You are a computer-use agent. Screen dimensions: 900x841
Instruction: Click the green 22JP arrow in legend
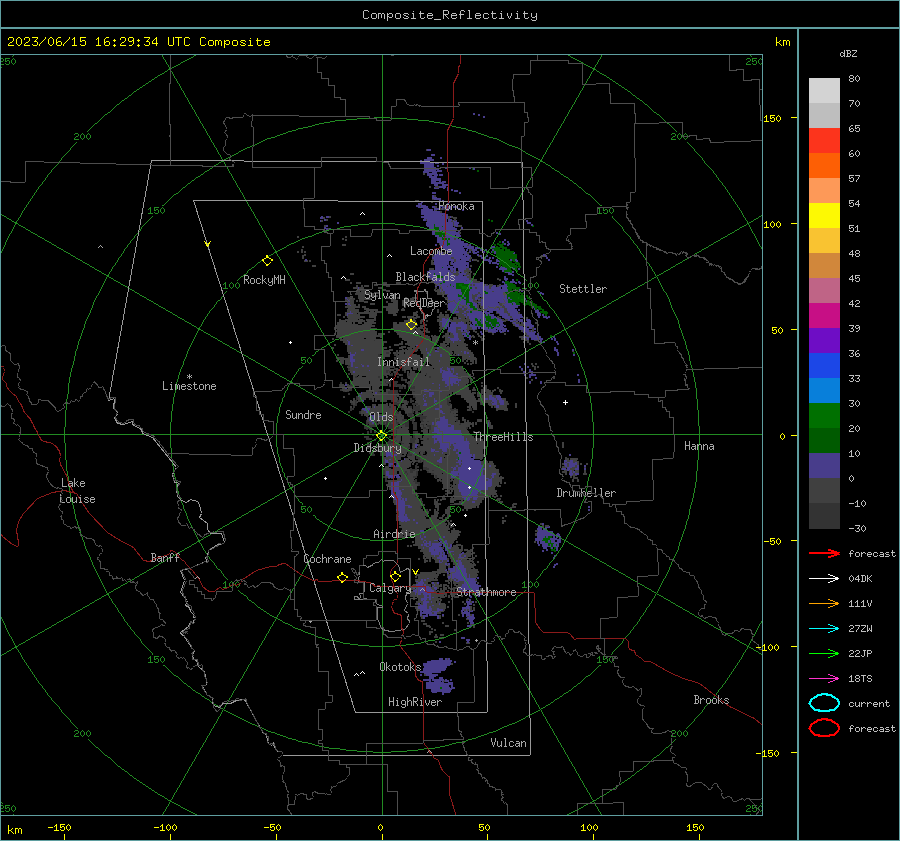[824, 653]
